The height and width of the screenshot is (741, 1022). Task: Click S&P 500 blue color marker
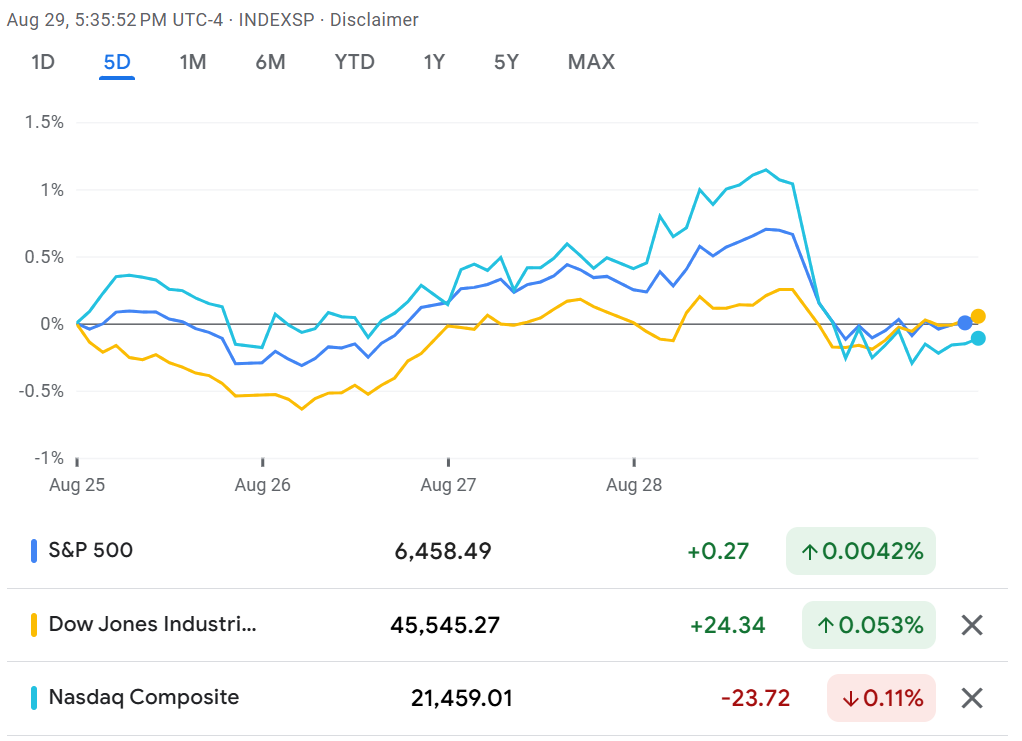[x=34, y=551]
